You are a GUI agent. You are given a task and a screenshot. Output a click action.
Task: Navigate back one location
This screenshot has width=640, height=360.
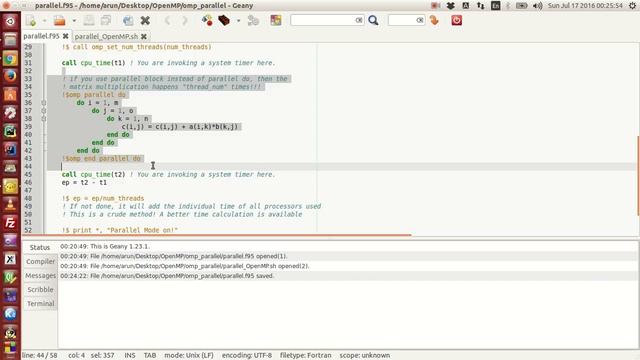tap(167, 20)
